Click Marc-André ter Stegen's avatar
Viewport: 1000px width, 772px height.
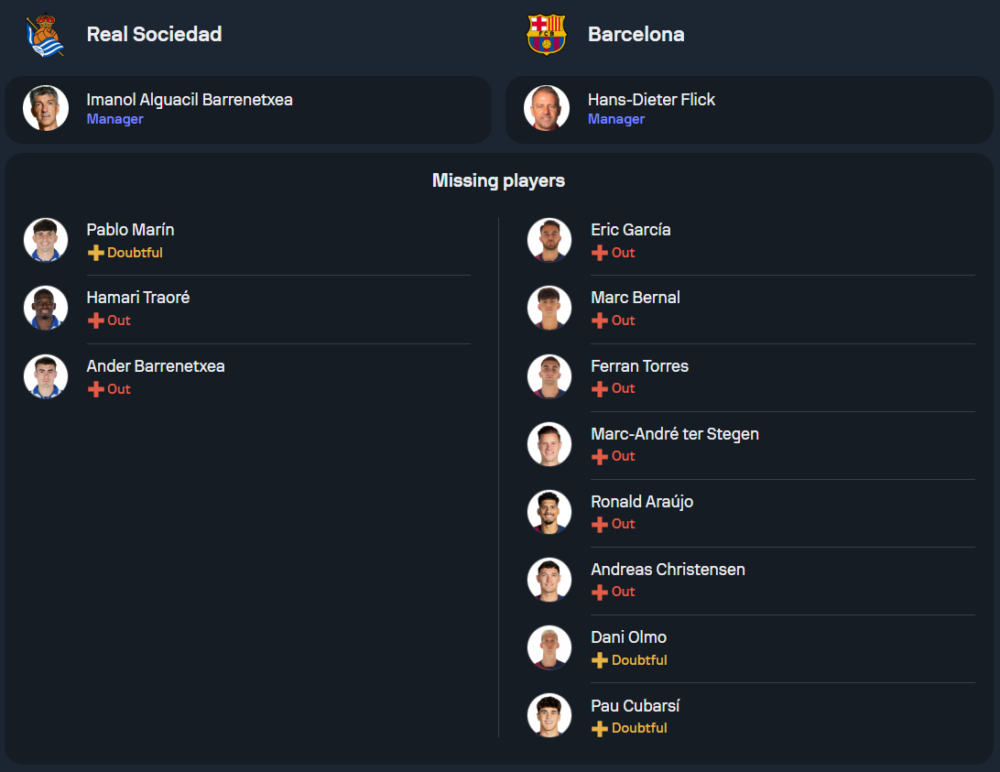[549, 444]
